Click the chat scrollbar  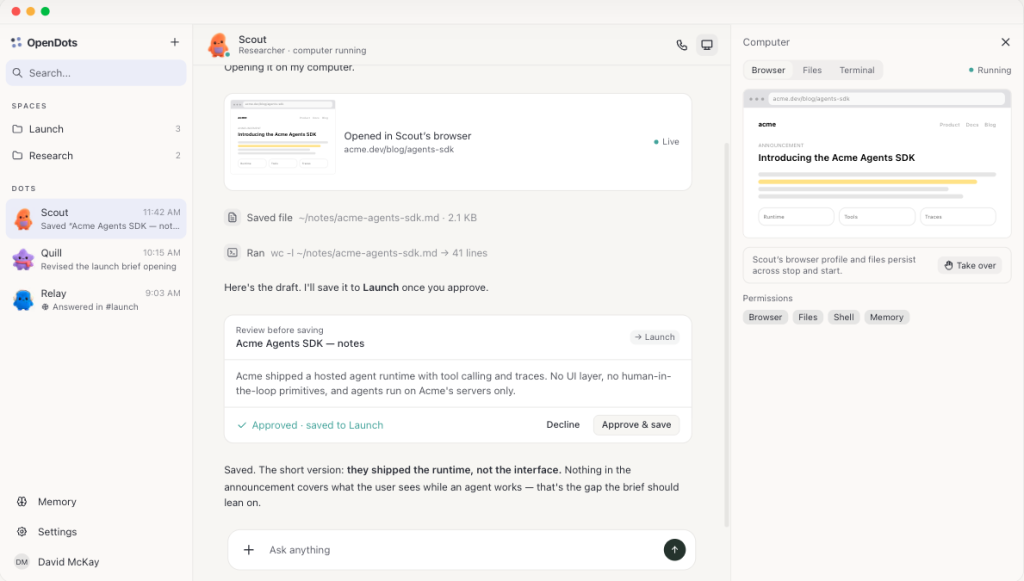tap(727, 333)
